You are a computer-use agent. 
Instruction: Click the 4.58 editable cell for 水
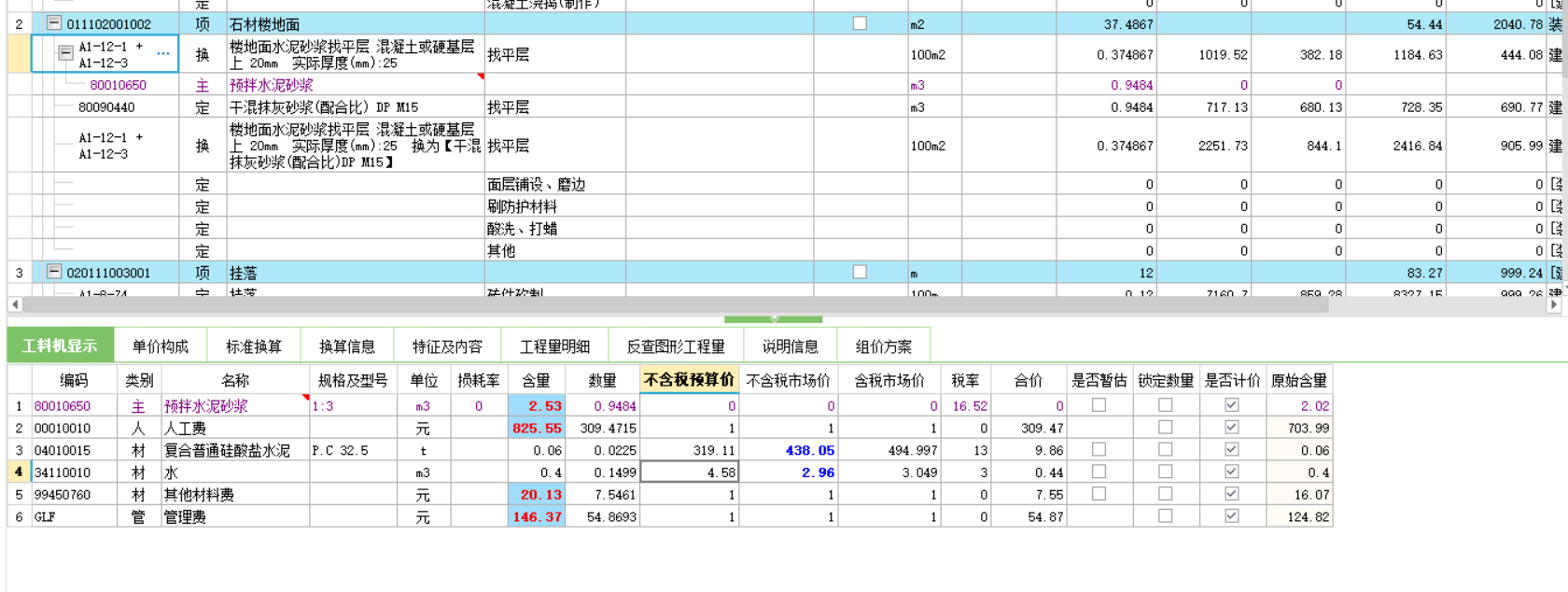coord(689,472)
